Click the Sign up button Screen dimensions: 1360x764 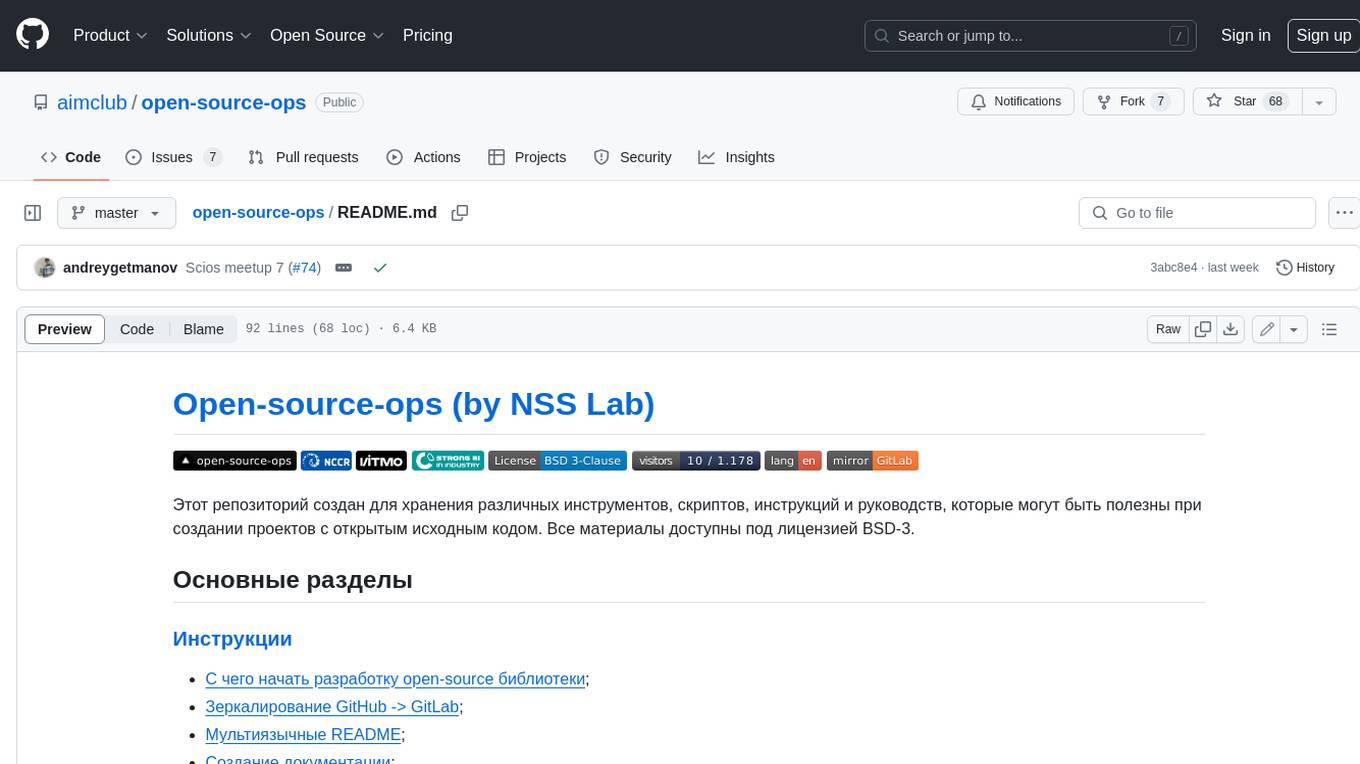pyautogui.click(x=1323, y=35)
